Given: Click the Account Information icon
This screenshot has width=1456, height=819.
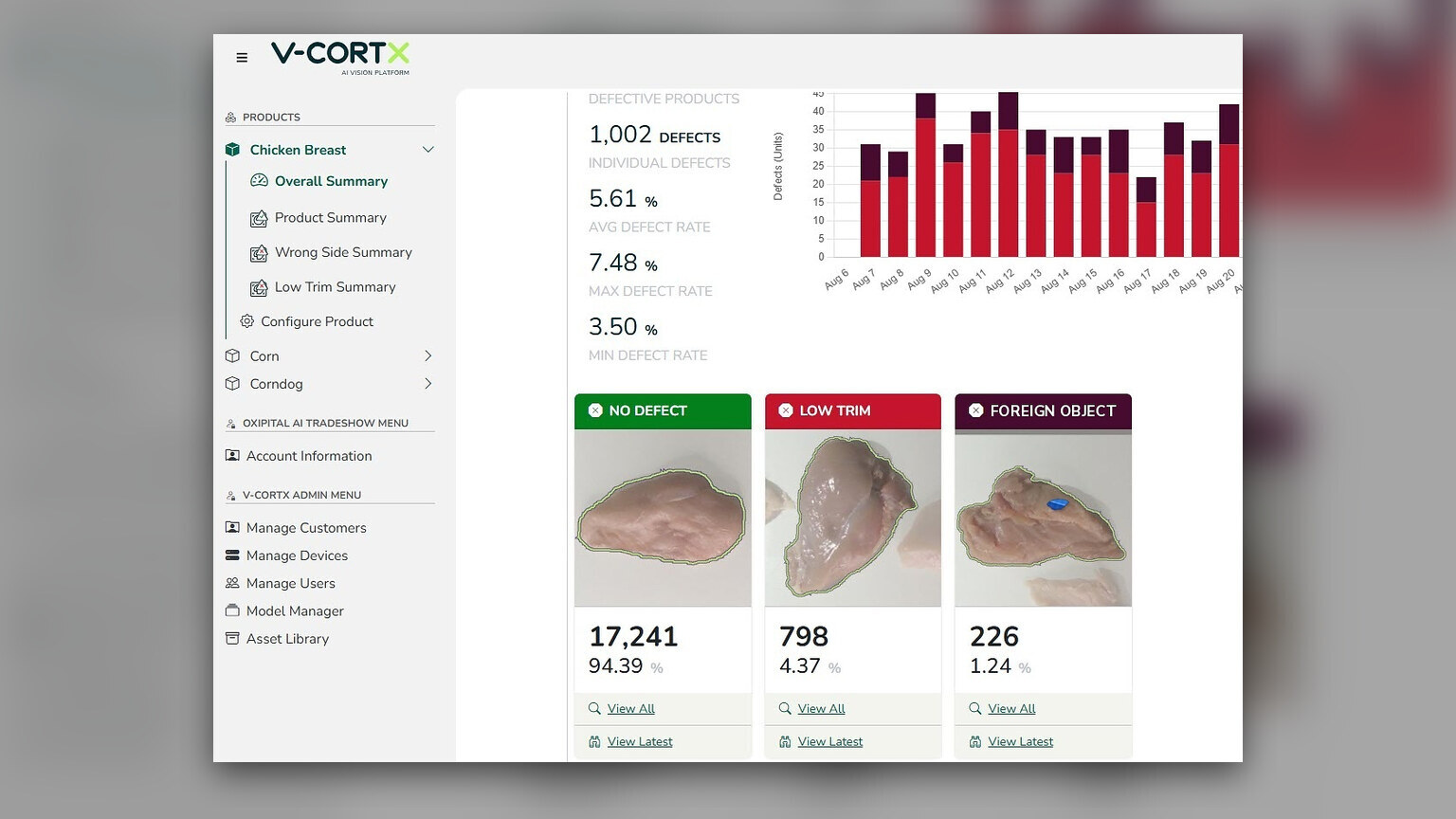Looking at the screenshot, I should click(232, 455).
